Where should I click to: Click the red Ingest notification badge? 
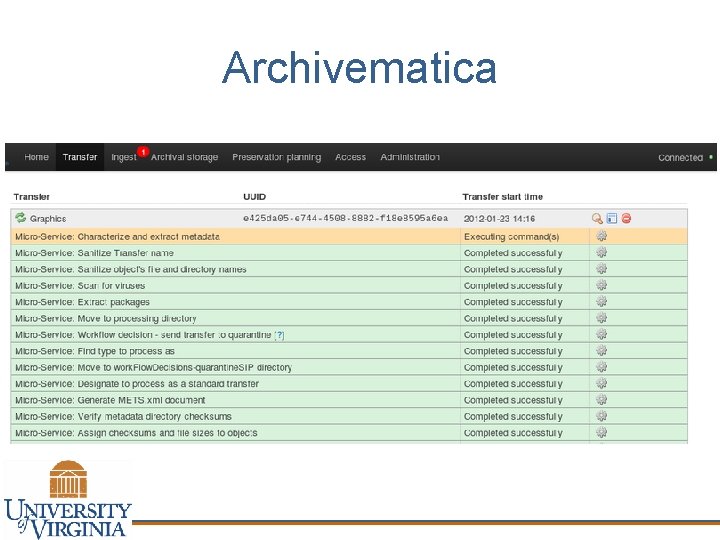(x=143, y=152)
